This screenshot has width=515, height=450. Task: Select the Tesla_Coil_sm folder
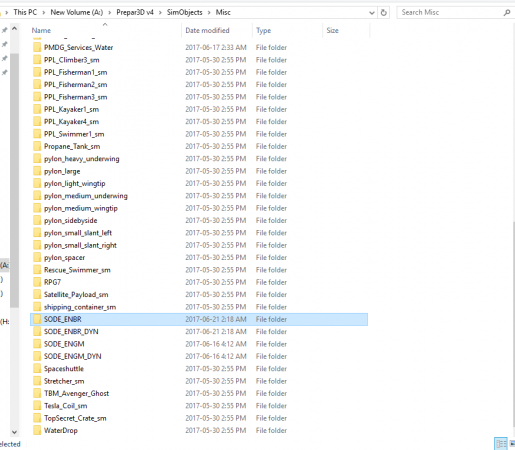(199, 406)
